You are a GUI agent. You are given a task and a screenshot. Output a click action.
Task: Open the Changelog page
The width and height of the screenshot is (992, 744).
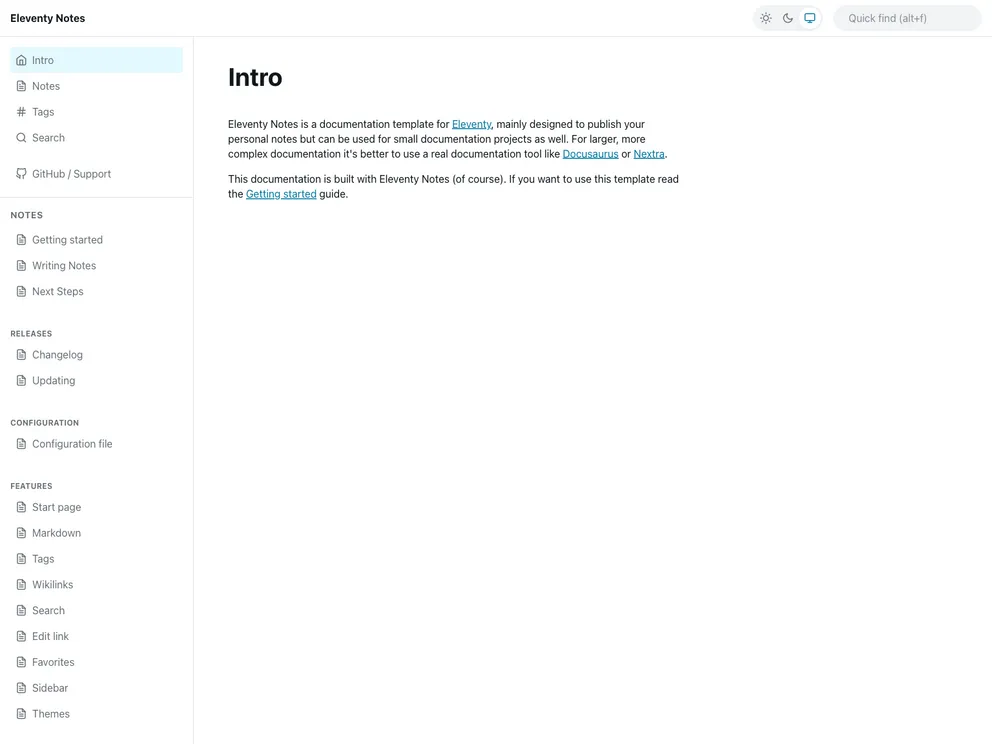click(x=97, y=355)
